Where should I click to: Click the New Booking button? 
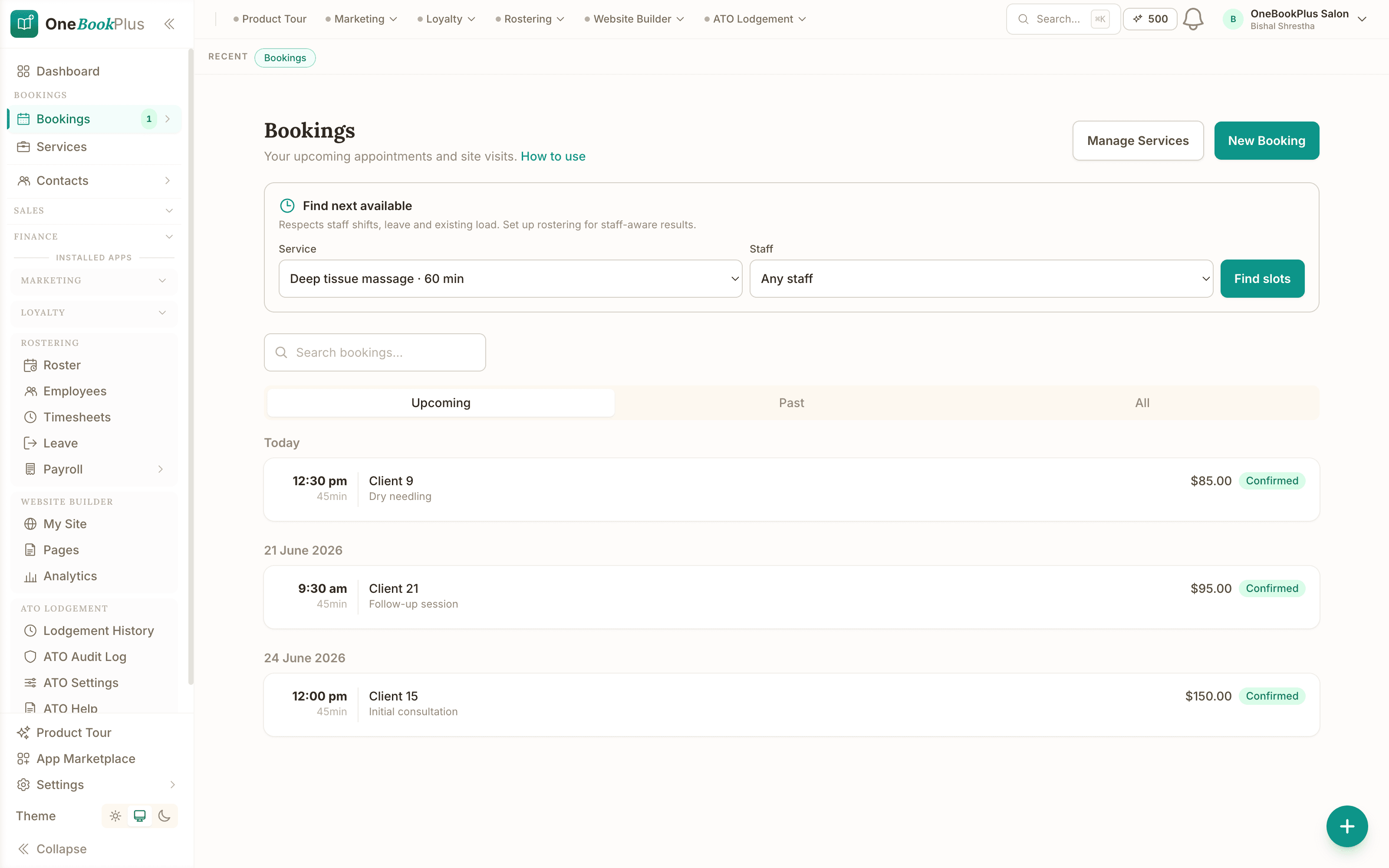point(1266,141)
